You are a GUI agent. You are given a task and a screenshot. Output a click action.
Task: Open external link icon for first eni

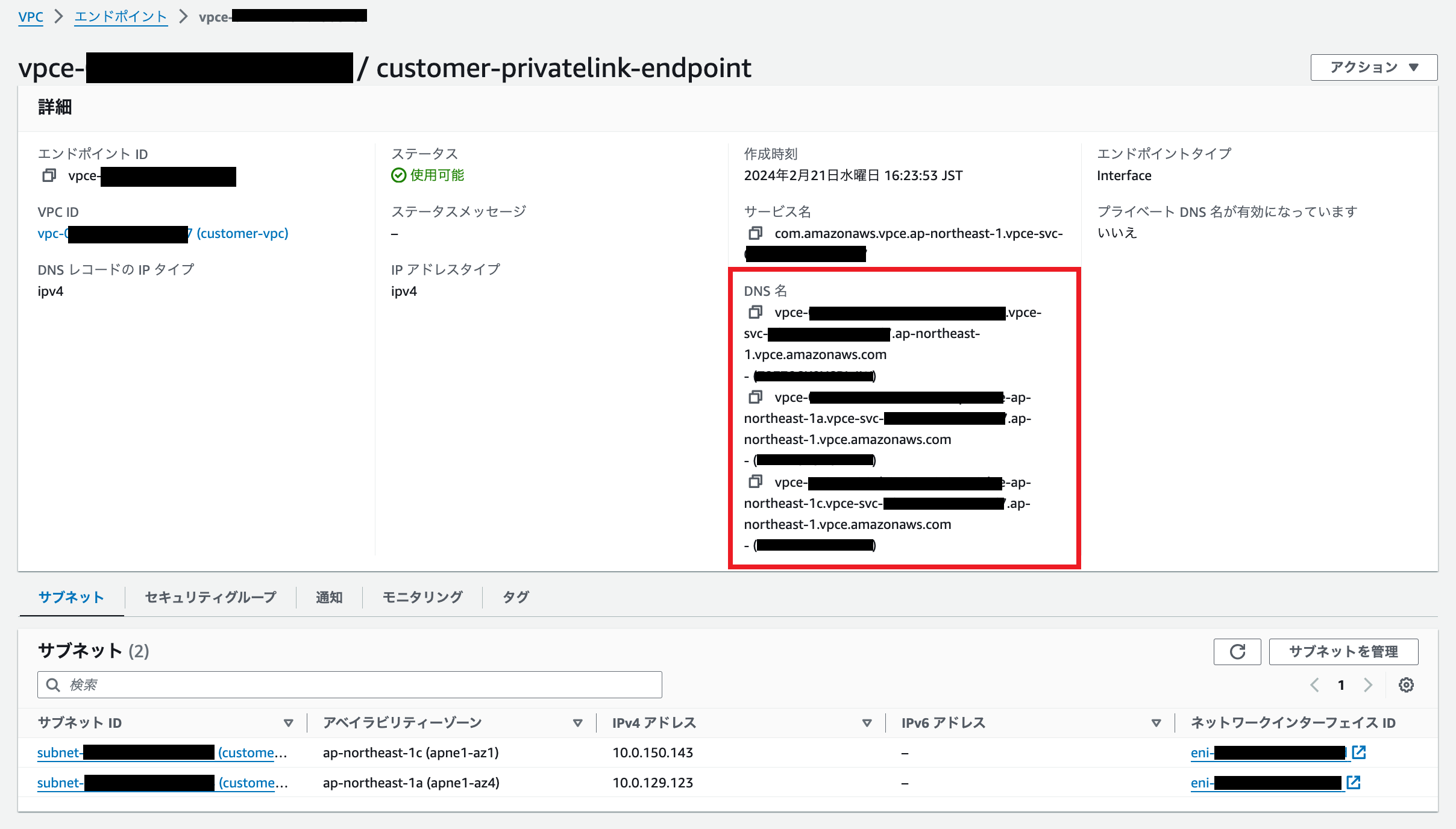click(x=1359, y=752)
